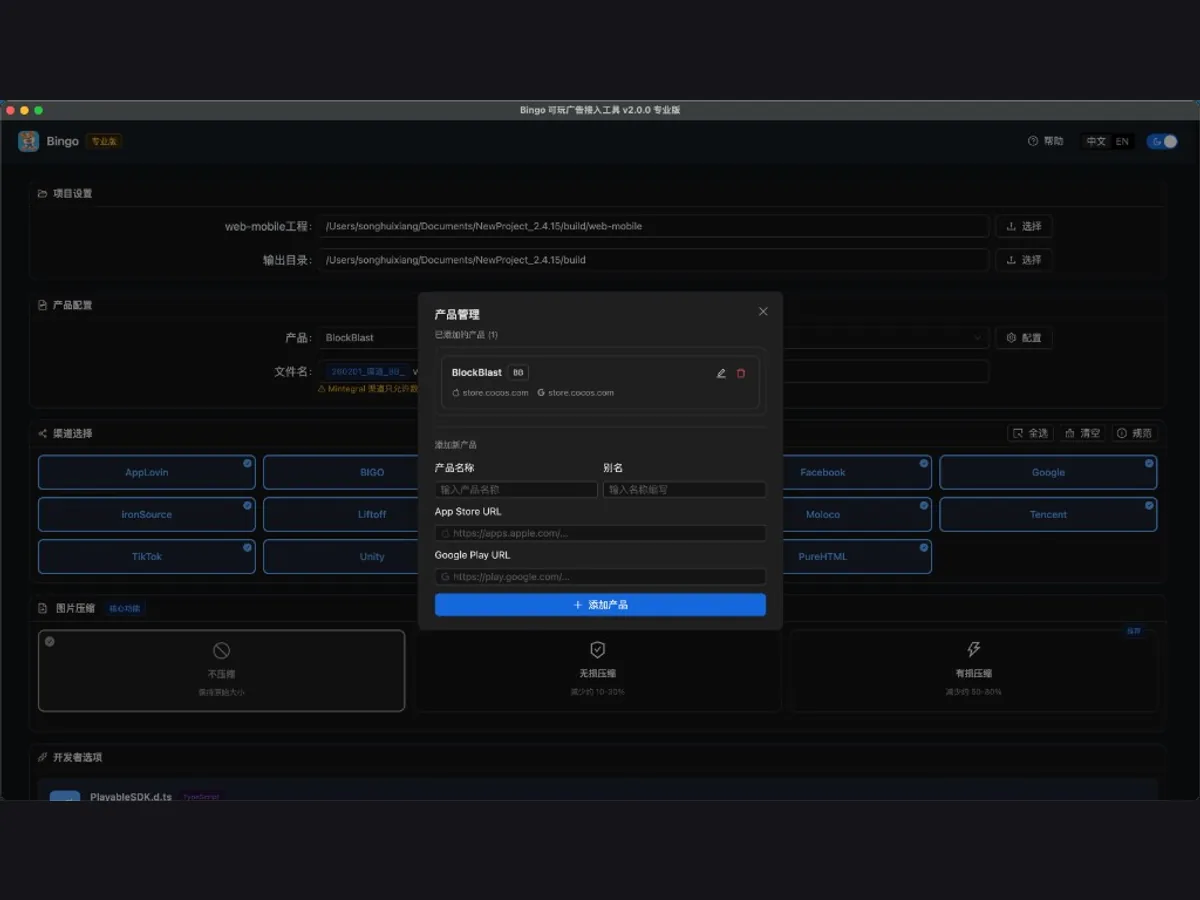
Task: Open BlockBlast's App Store store.cocos.com link
Action: (x=490, y=393)
